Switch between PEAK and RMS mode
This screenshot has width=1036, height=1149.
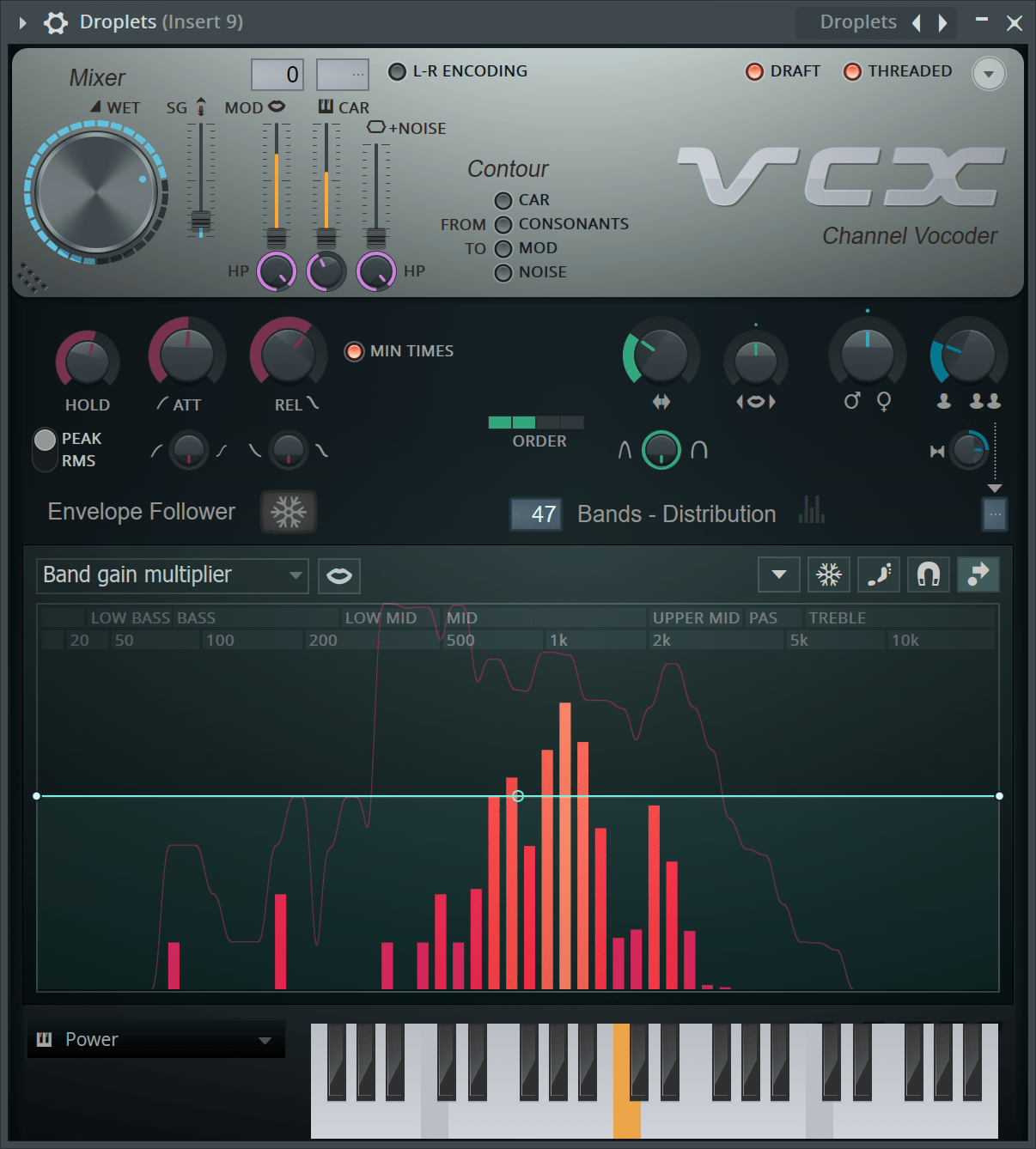[45, 448]
